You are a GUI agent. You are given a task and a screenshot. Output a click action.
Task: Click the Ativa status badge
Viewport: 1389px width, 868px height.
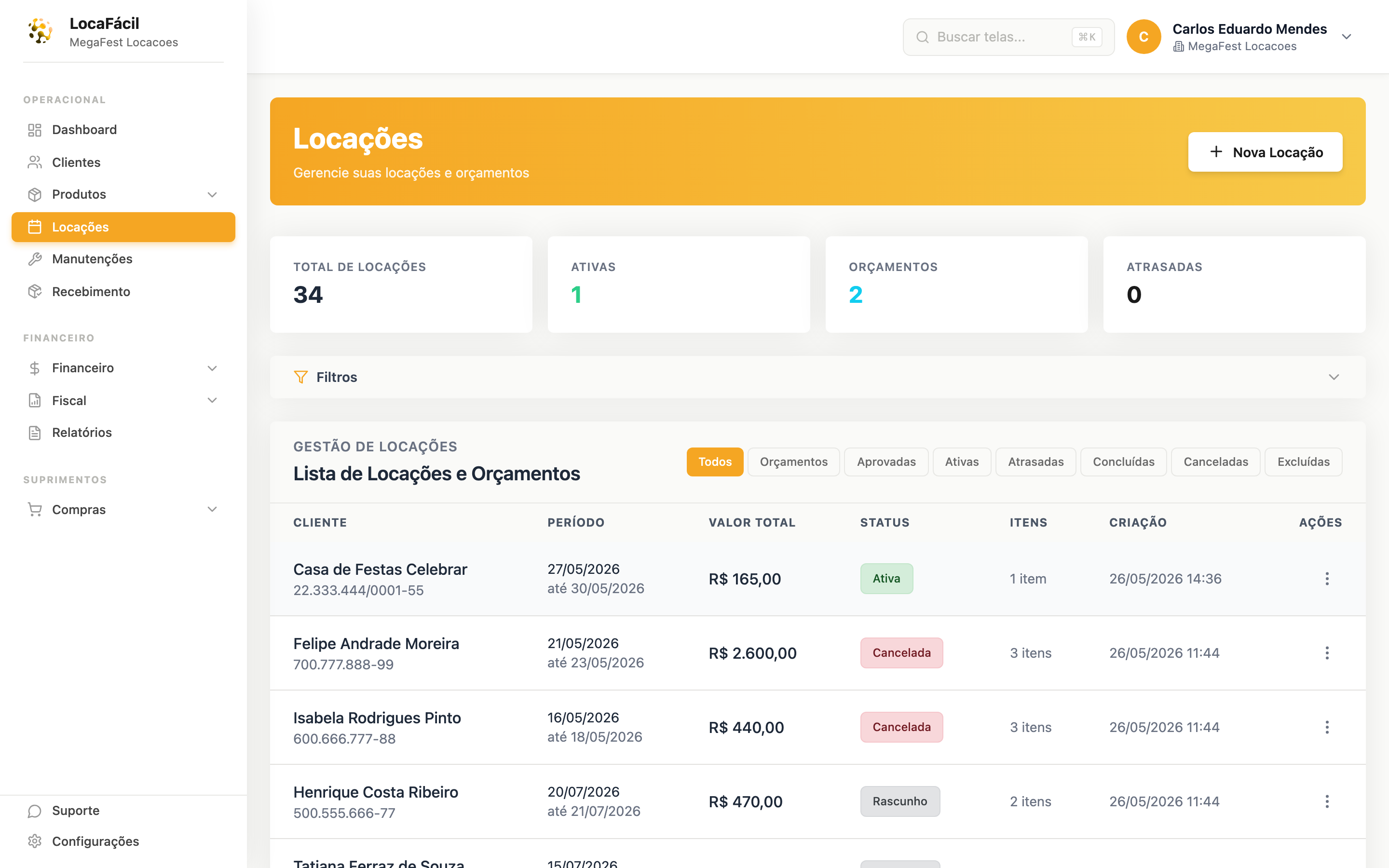click(887, 579)
